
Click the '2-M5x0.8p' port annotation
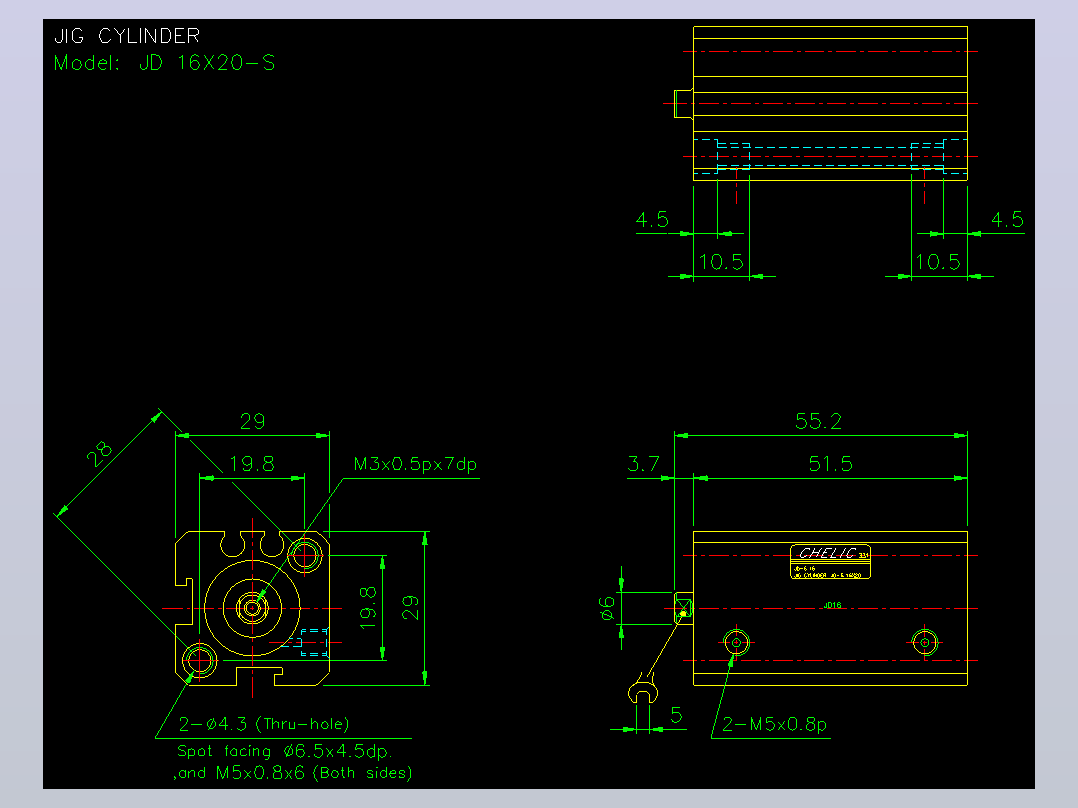coord(774,724)
